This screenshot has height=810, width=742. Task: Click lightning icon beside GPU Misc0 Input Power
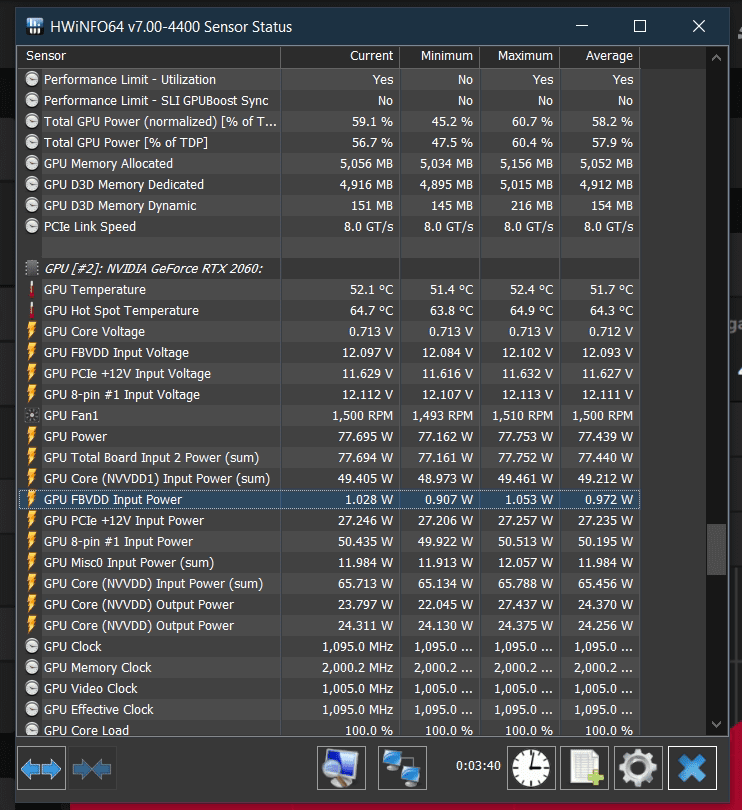click(32, 563)
